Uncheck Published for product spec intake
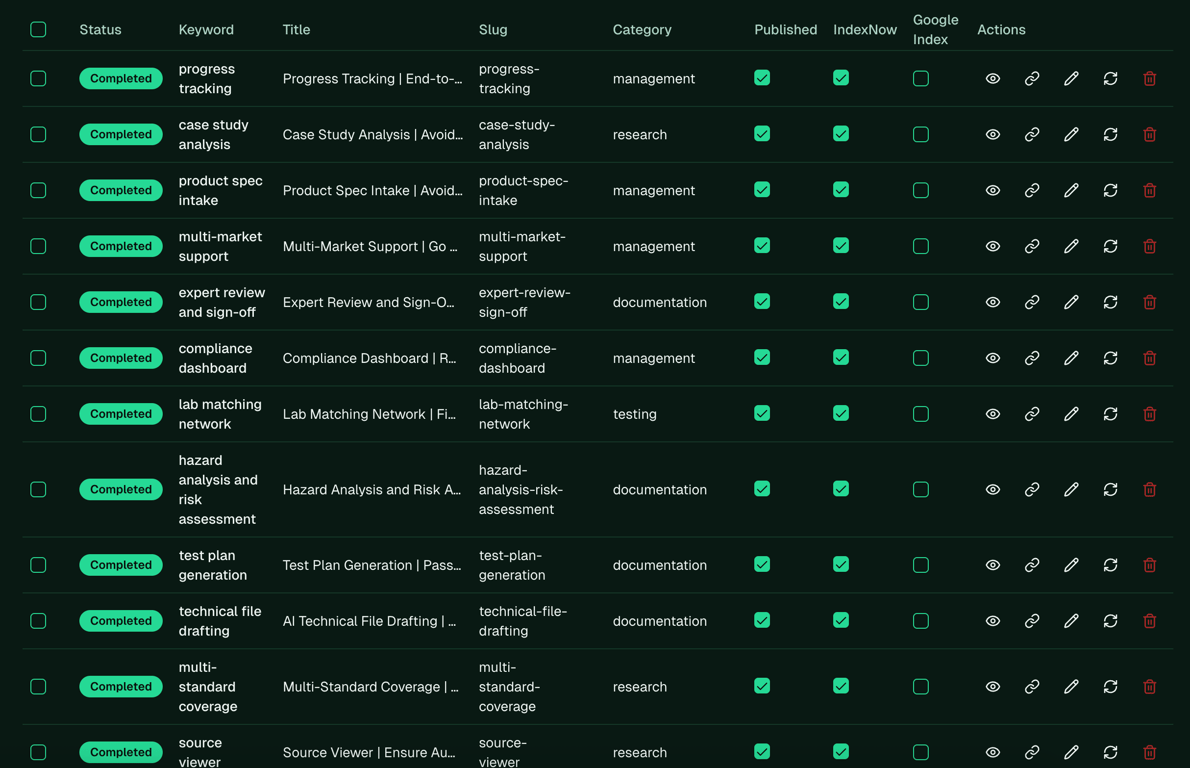The width and height of the screenshot is (1190, 768). 762,190
